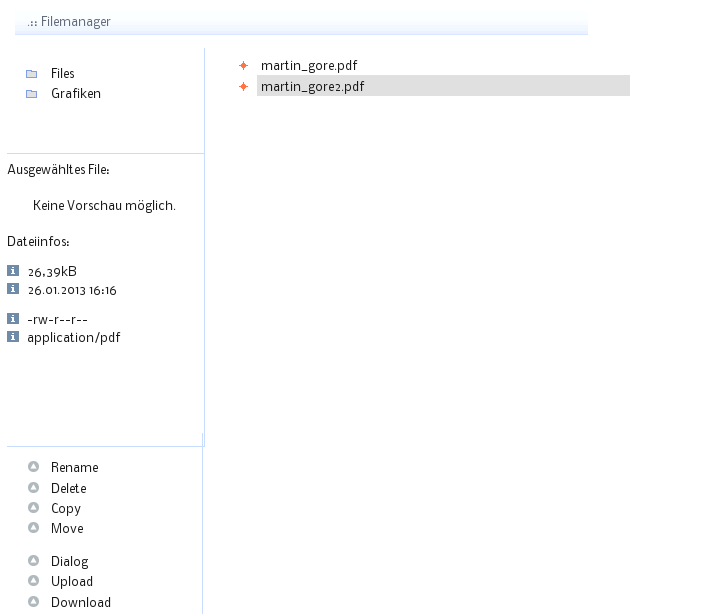
Task: Click the info icon beside 26,39kB
Action: coord(13,271)
